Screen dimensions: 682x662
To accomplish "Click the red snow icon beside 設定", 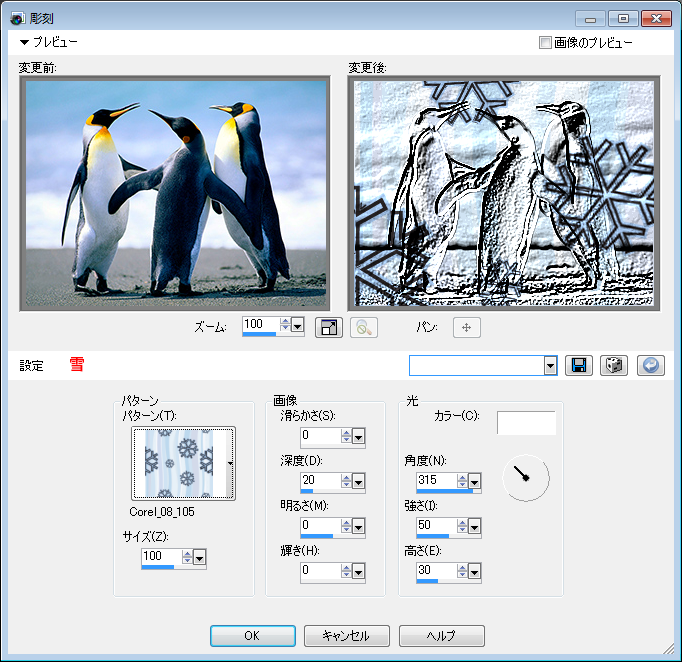I will click(77, 365).
